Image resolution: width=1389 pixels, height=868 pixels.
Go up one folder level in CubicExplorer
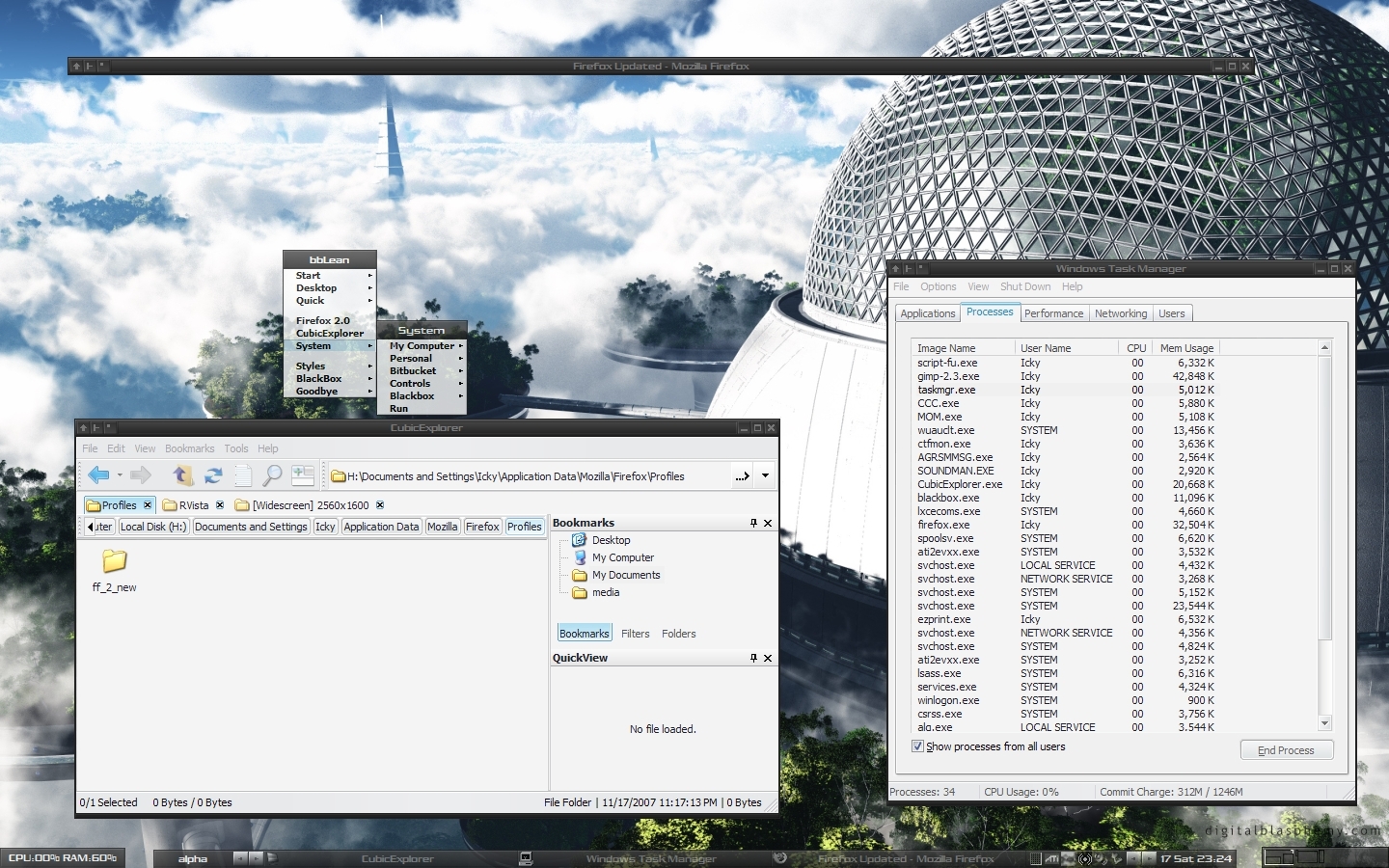183,475
